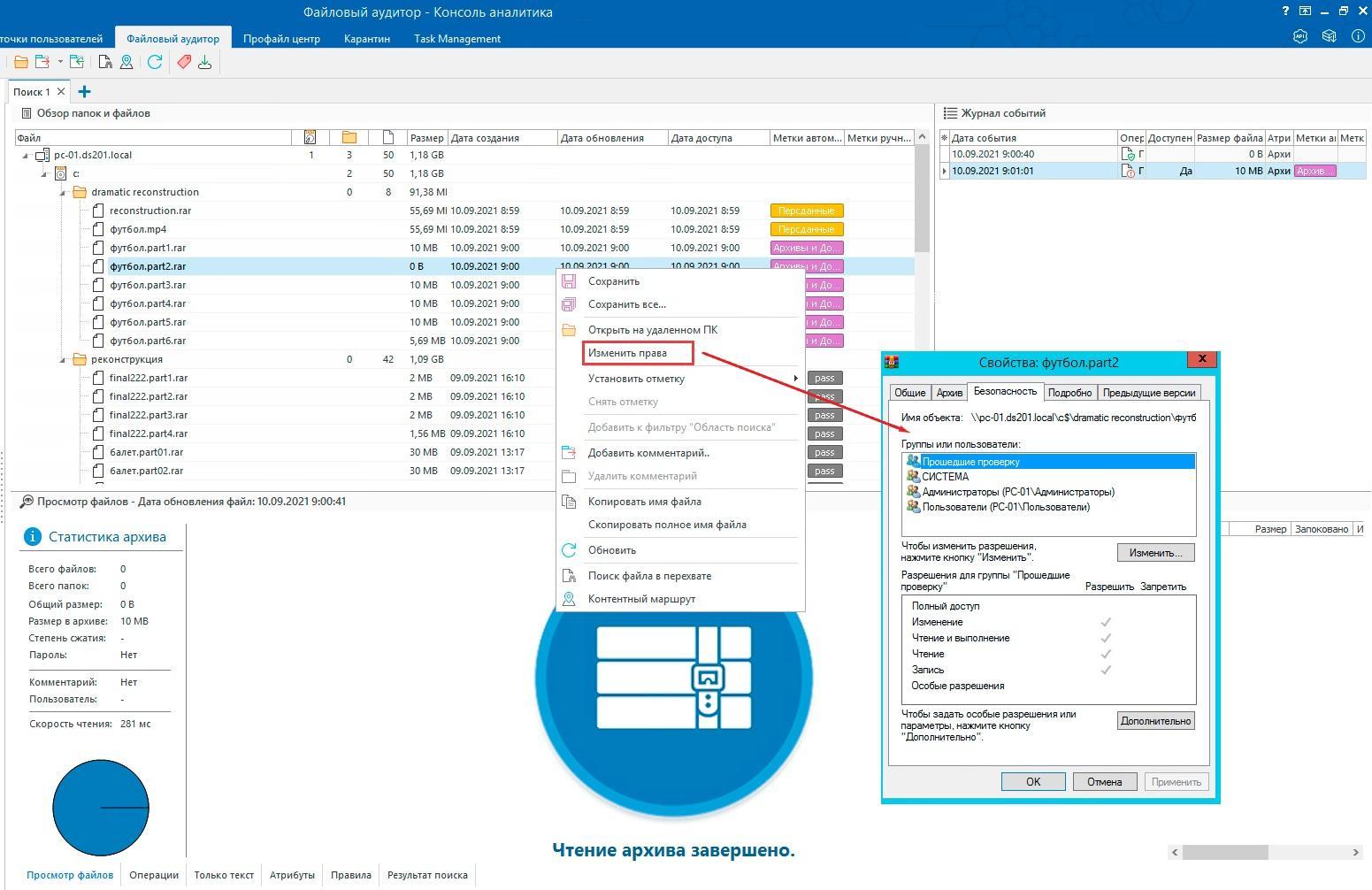Open the dropdown arrow beside export folder icon
Screen dimensions: 1372x890
point(60,62)
